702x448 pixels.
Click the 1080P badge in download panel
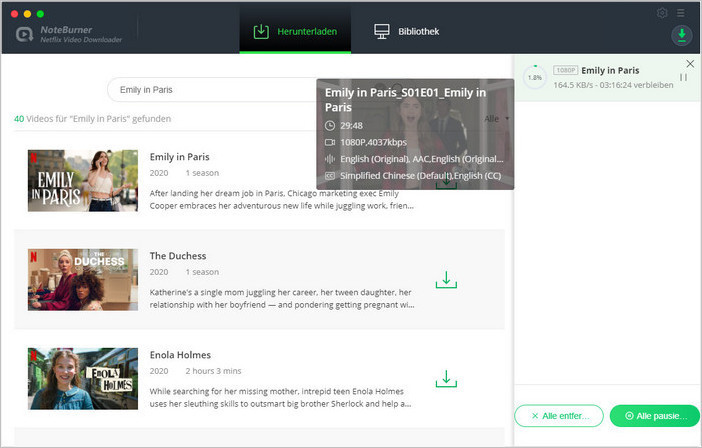tap(565, 70)
